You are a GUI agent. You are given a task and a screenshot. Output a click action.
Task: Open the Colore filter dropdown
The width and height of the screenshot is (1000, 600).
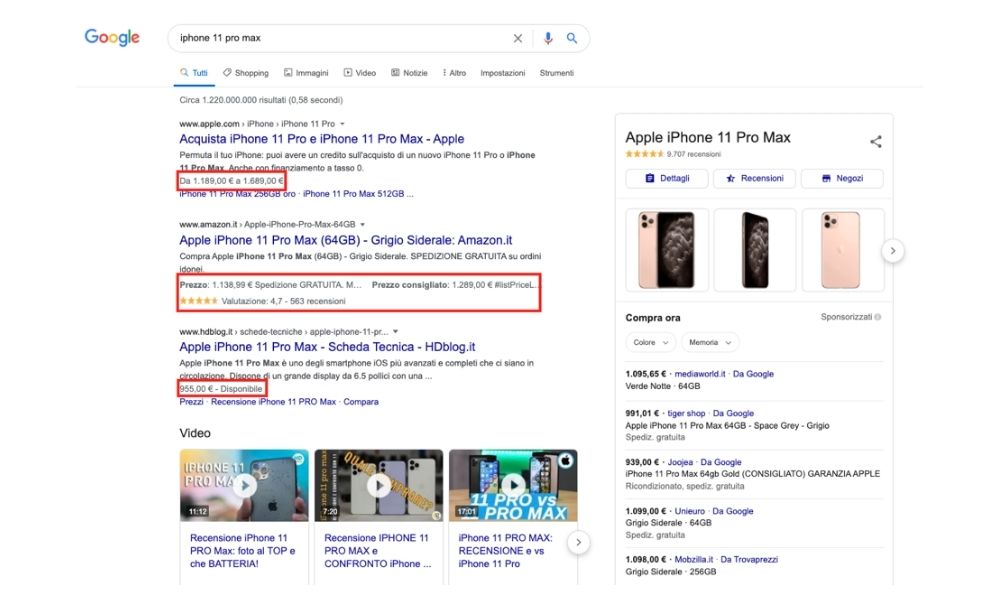[x=651, y=342]
